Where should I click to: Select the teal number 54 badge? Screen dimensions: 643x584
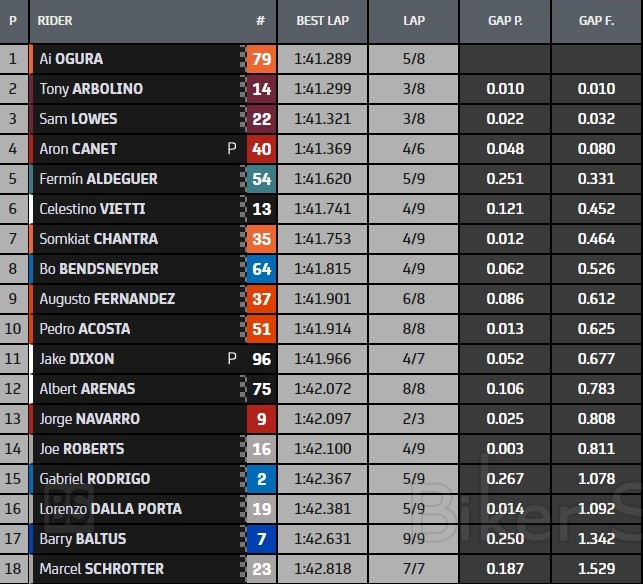261,179
